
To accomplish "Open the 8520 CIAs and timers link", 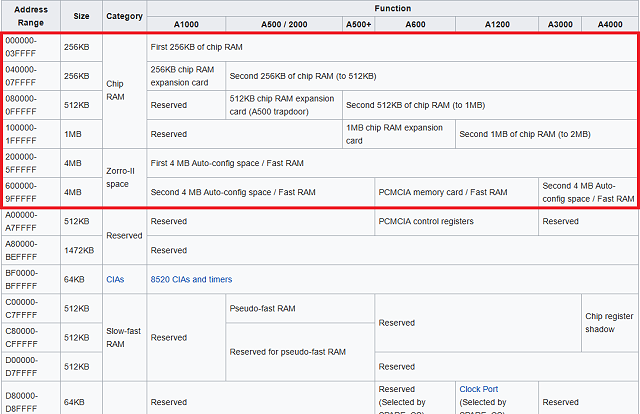I will (191, 279).
